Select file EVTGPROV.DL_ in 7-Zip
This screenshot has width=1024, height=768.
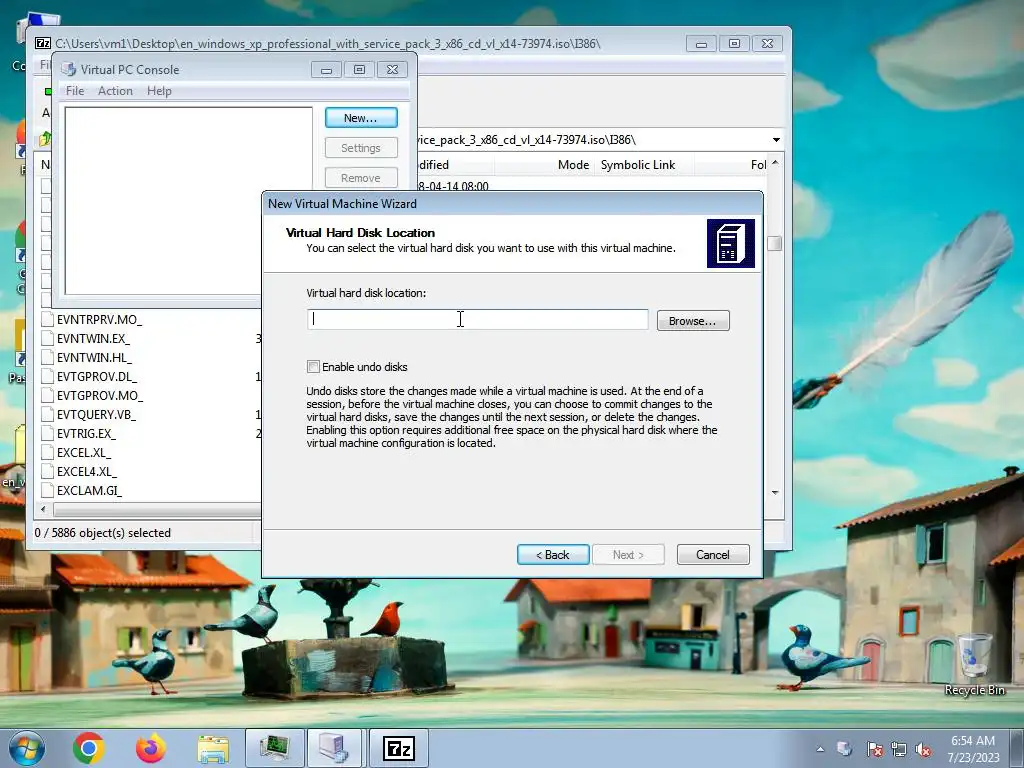coord(97,376)
